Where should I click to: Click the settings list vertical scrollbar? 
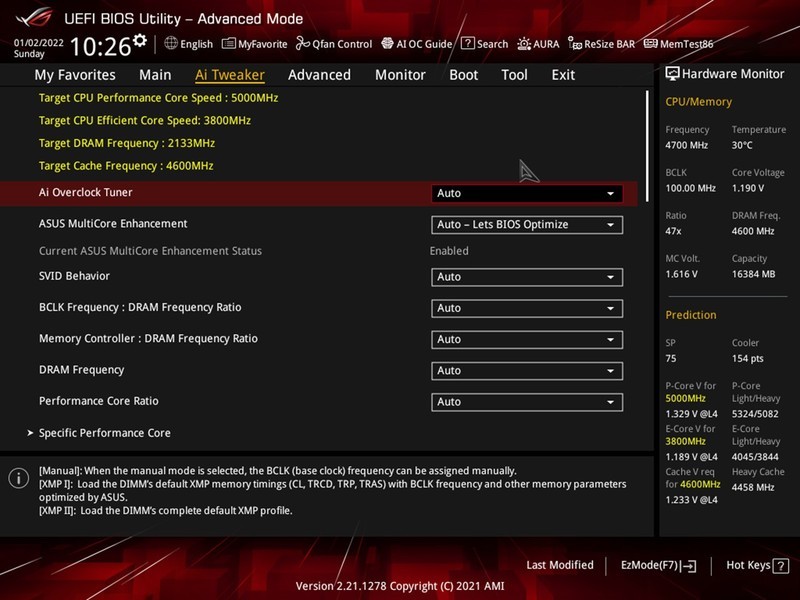(x=647, y=146)
